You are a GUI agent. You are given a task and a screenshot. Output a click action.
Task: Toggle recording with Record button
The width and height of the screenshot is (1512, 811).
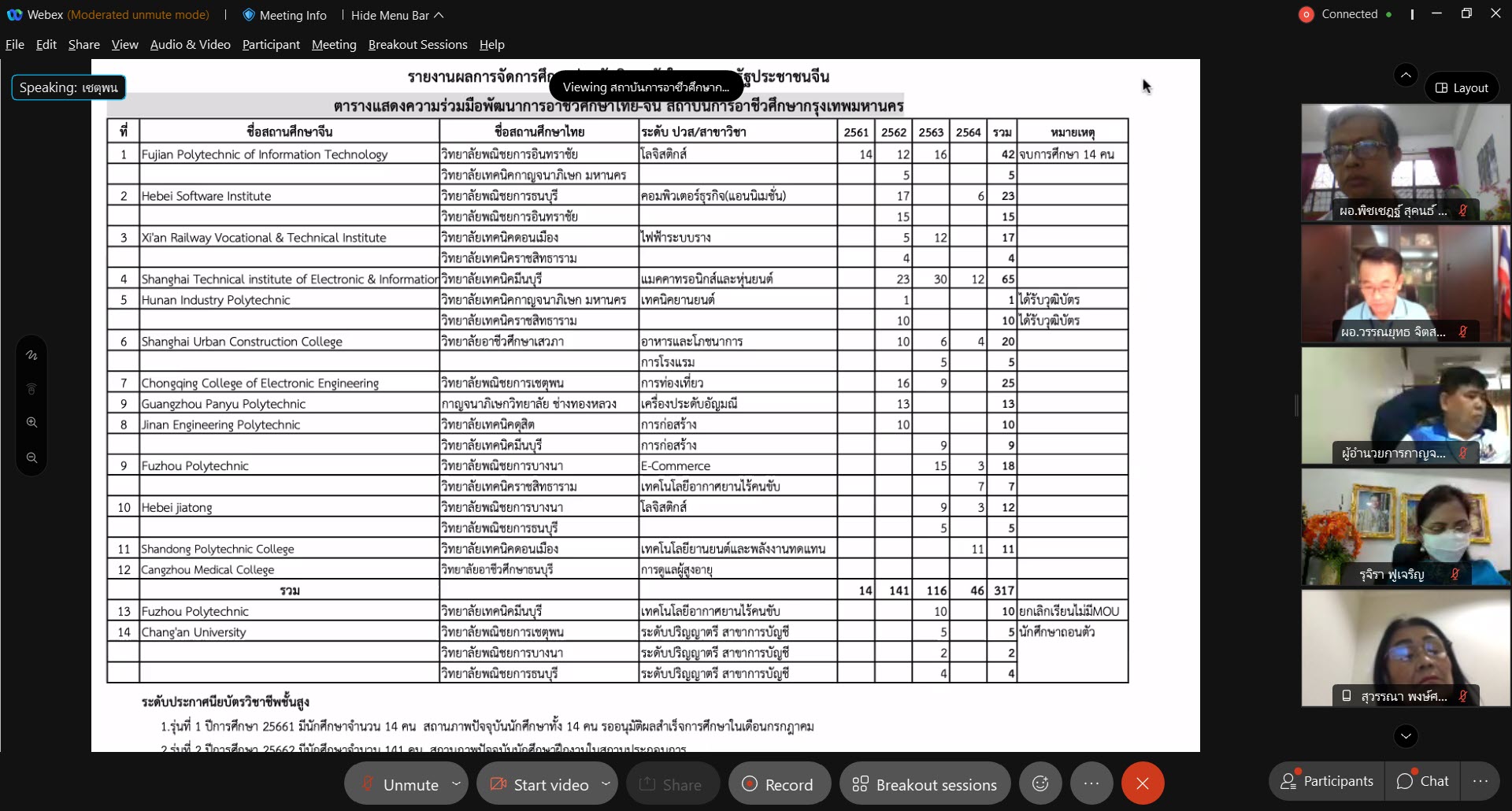pyautogui.click(x=778, y=784)
